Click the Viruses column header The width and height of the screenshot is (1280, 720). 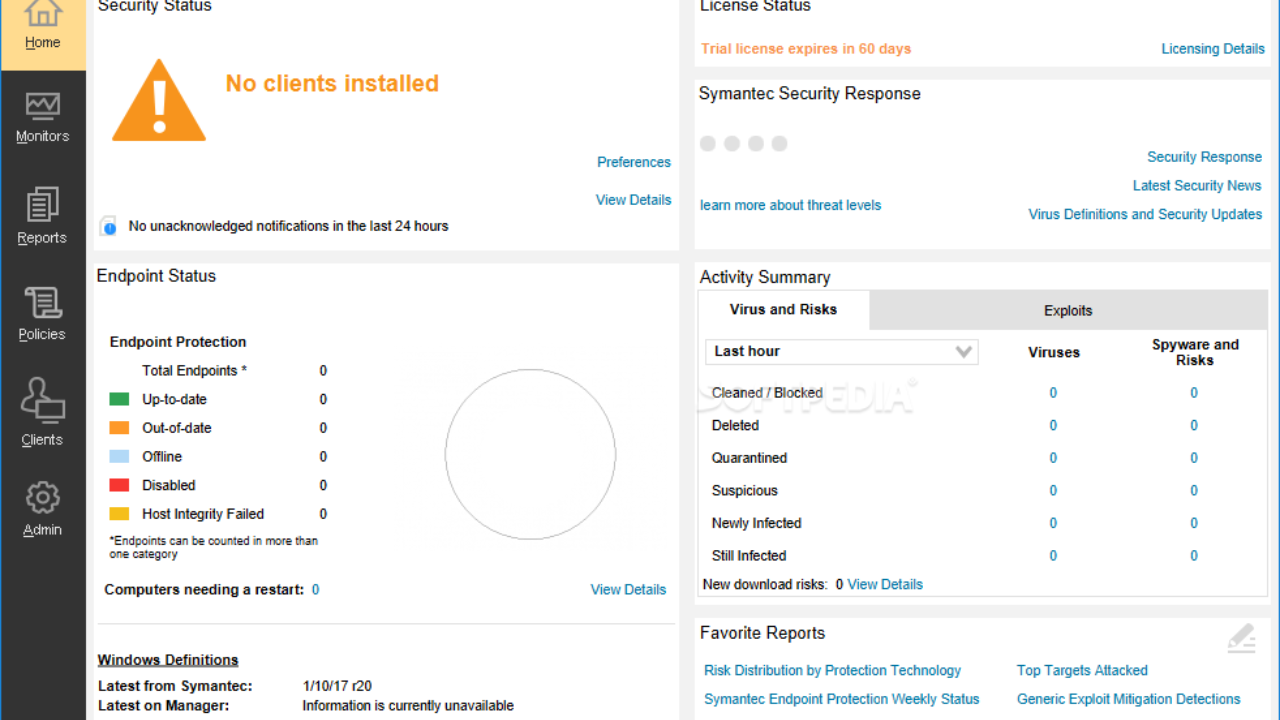(1054, 352)
